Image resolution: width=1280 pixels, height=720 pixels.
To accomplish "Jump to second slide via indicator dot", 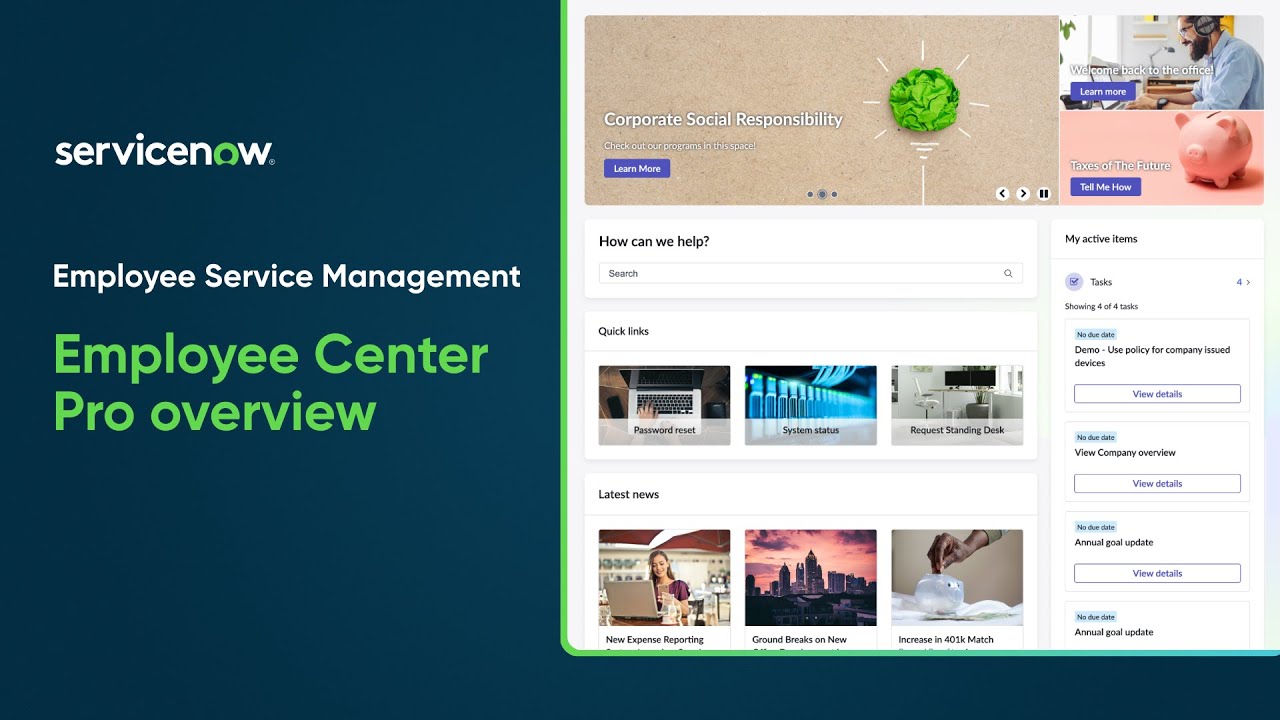I will point(822,194).
